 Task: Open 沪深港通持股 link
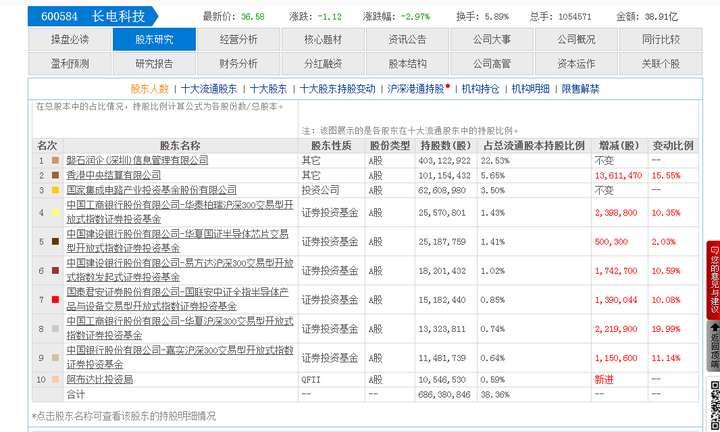(416, 89)
